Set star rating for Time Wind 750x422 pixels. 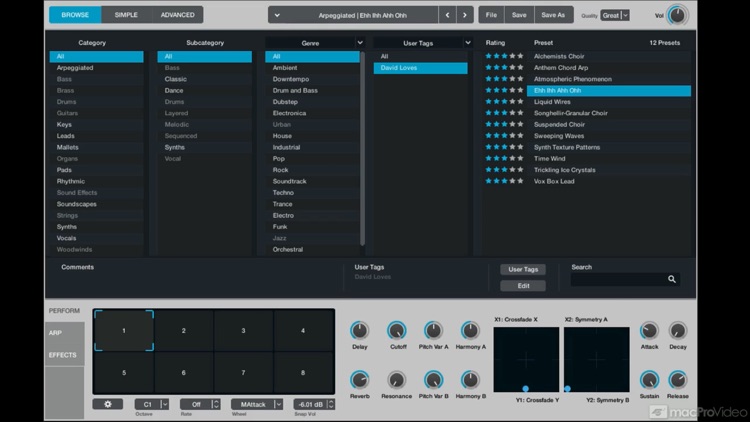[504, 158]
